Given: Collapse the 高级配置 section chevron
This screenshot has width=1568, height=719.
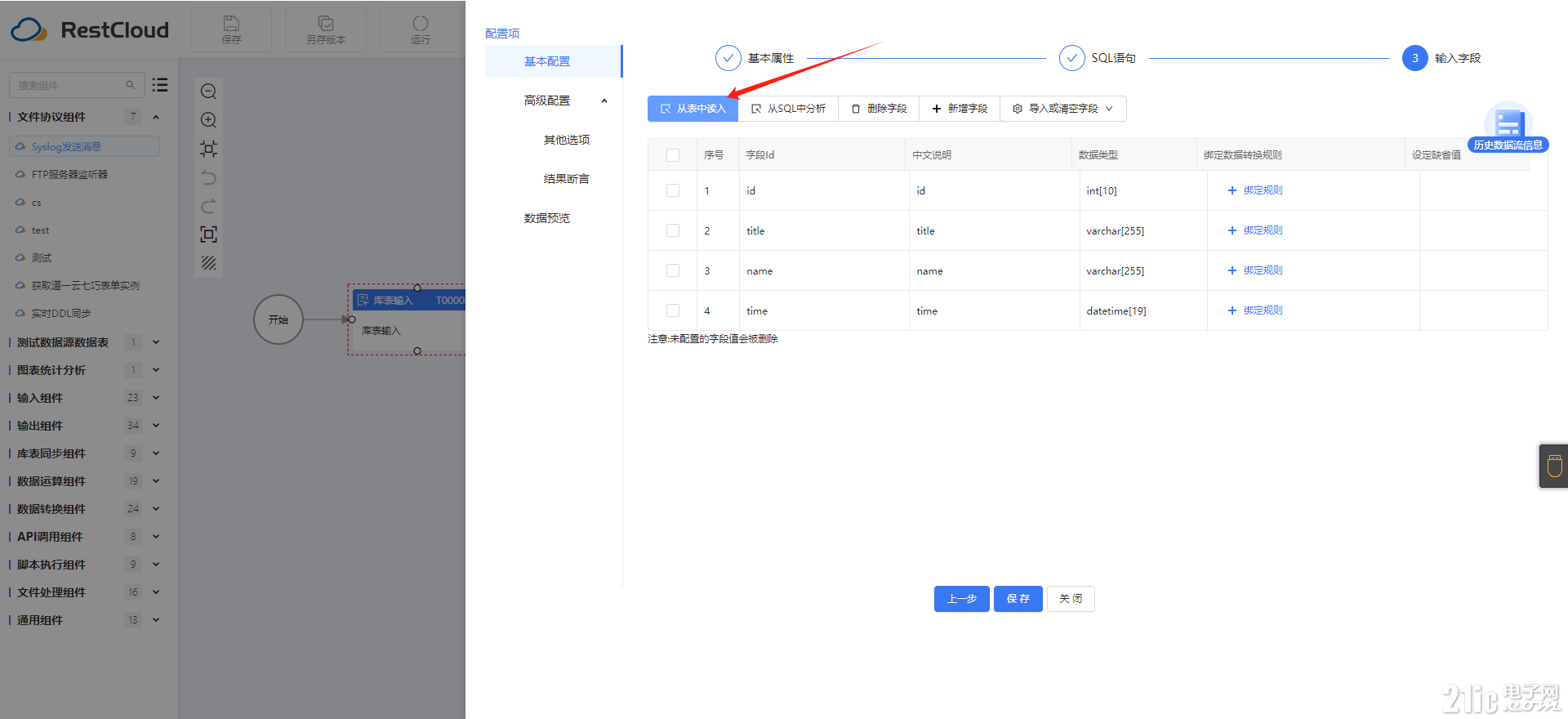Looking at the screenshot, I should pos(604,100).
